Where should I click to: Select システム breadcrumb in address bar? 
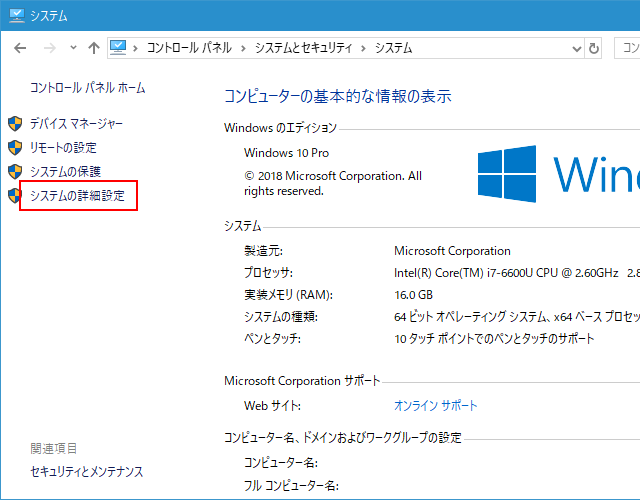393,48
